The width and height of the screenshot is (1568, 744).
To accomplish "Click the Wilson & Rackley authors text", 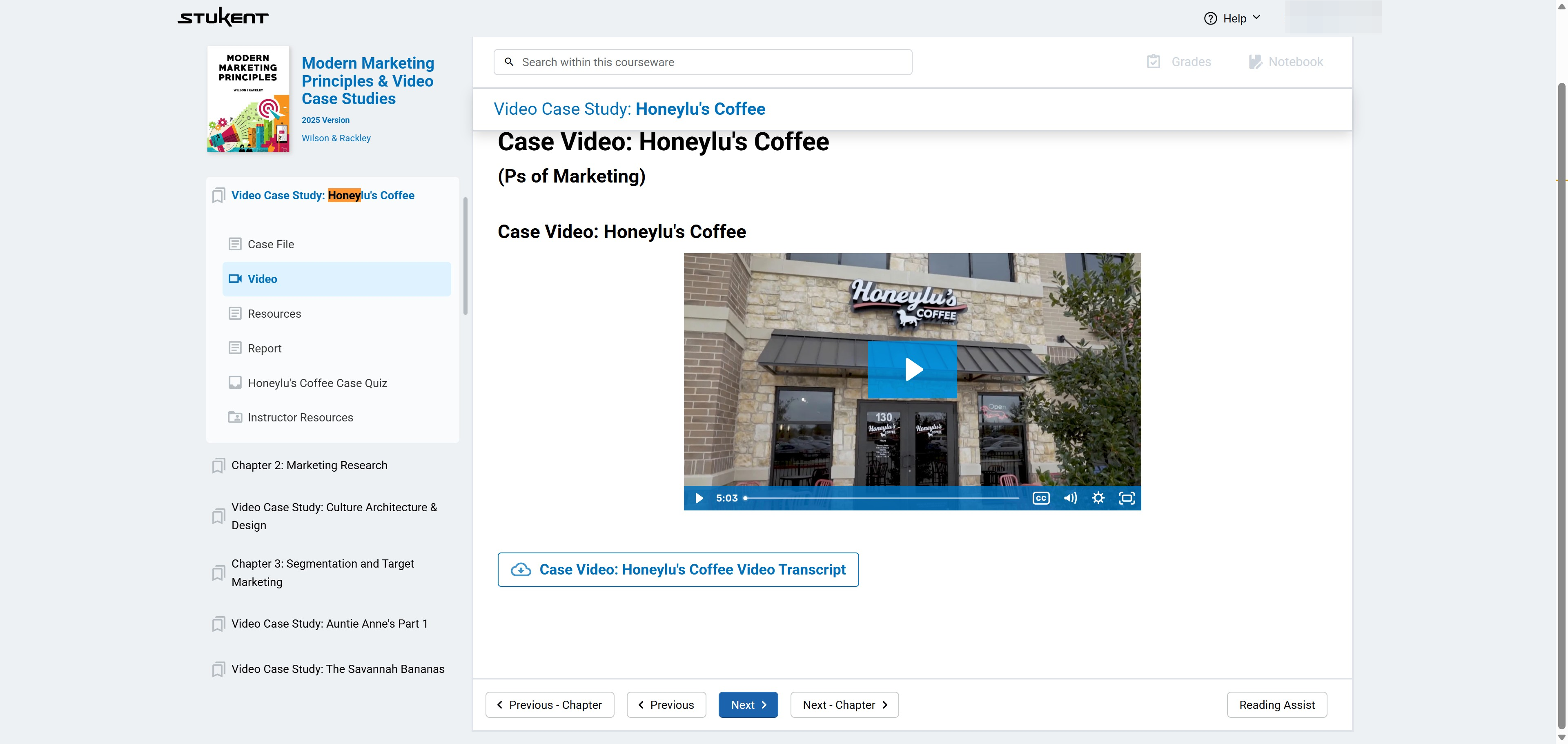I will click(x=336, y=138).
